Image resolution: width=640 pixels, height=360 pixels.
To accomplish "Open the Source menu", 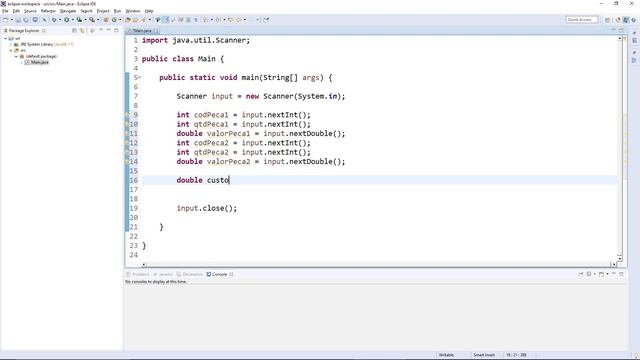I will (30, 11).
